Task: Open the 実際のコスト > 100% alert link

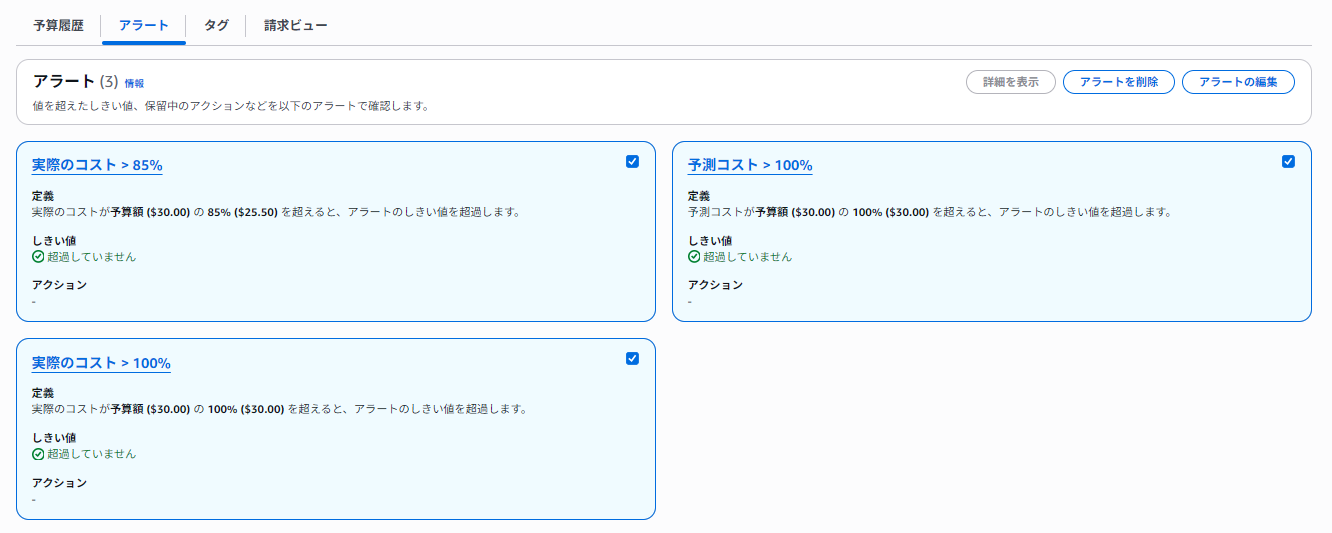Action: tap(101, 363)
